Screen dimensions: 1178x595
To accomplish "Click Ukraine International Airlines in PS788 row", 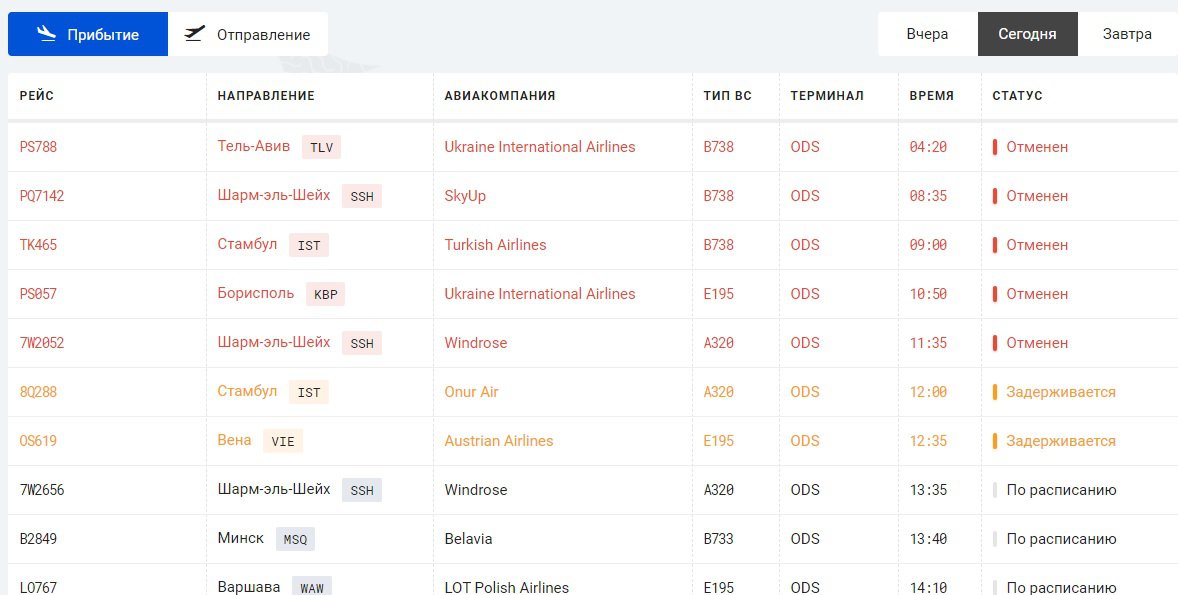I will 540,147.
